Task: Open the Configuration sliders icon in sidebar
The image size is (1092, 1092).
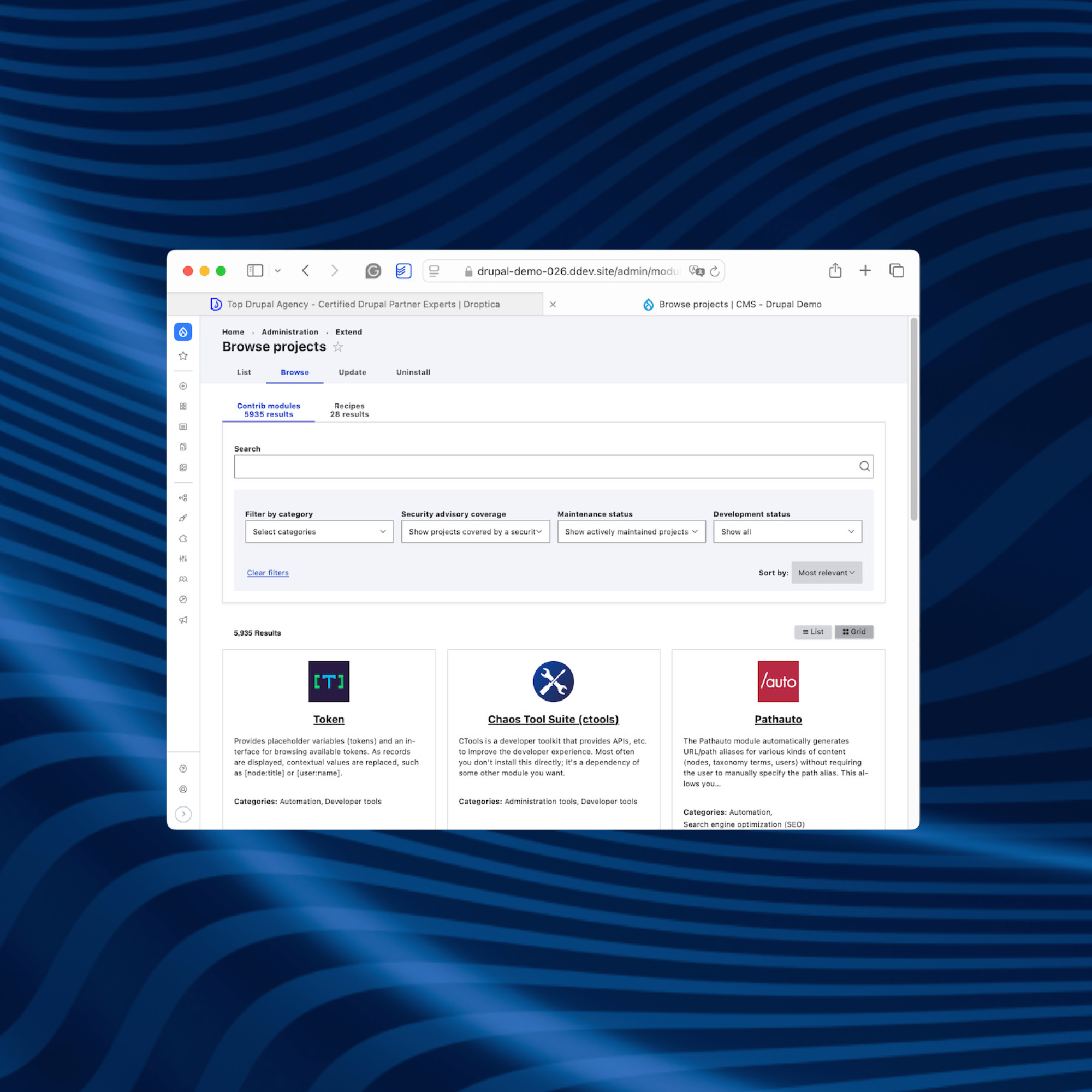Action: (x=183, y=559)
